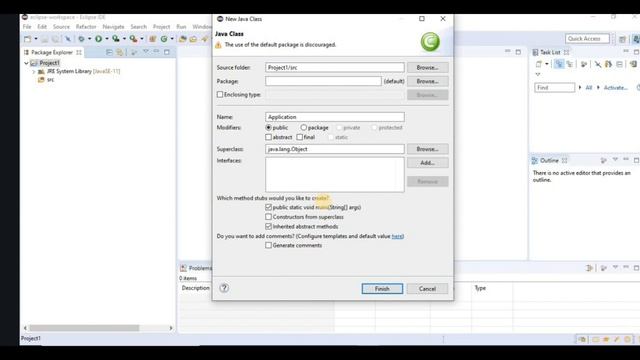Viewport: 640px width, 360px height.
Task: Click the Open Task toolbar icon
Action: pos(193,39)
